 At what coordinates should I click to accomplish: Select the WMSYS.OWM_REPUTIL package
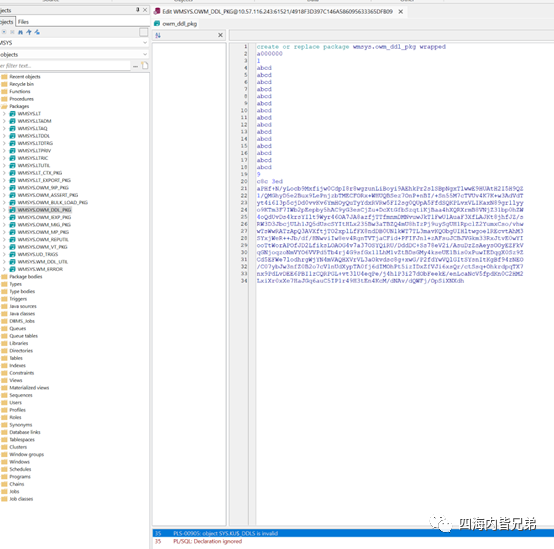coord(43,240)
